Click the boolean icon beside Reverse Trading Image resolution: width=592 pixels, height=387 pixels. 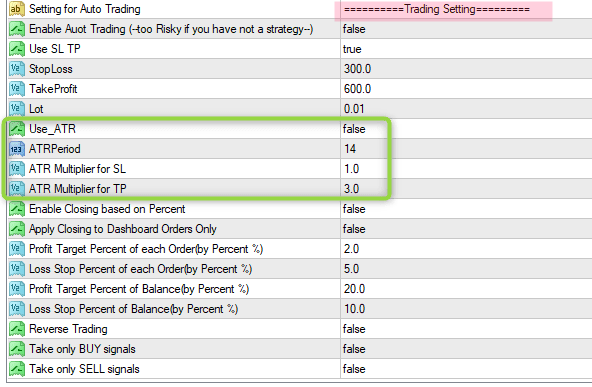pos(17,329)
